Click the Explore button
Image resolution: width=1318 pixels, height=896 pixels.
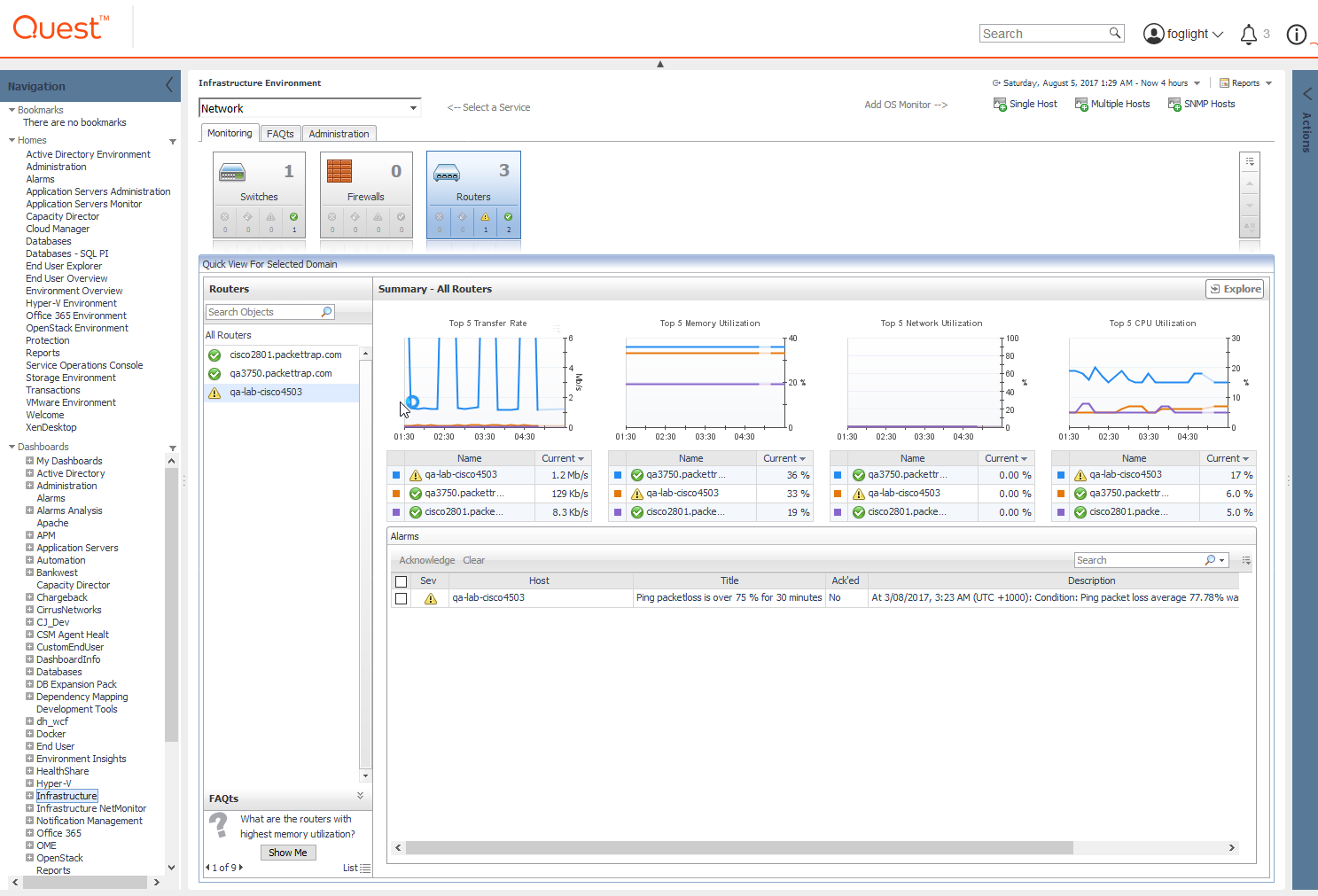tap(1235, 289)
